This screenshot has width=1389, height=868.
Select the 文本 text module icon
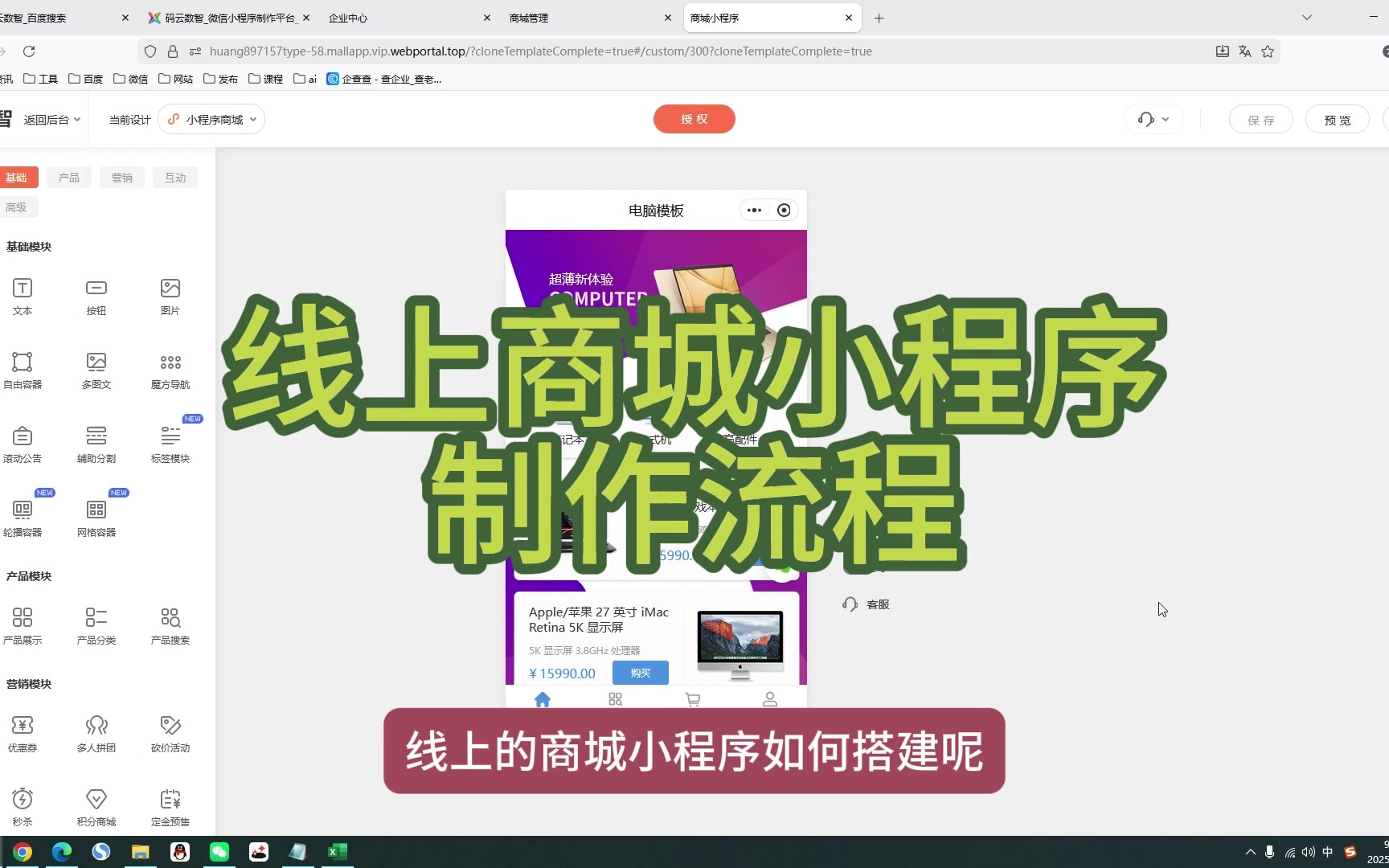click(x=23, y=289)
